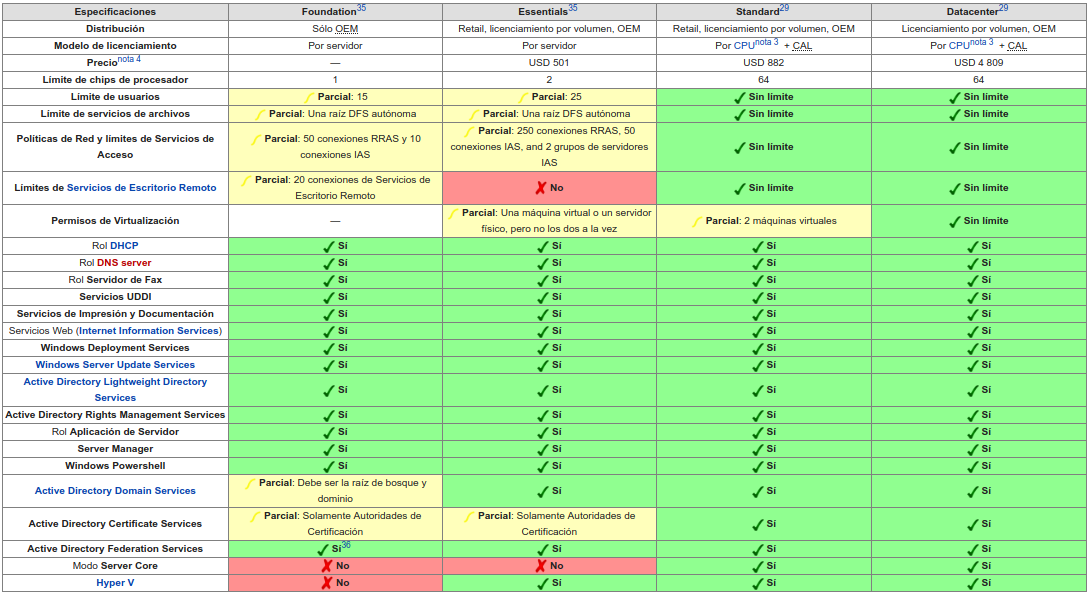Image resolution: width=1088 pixels, height=594 pixels.
Task: Open the CPU link in the Standard column
Action: click(744, 46)
